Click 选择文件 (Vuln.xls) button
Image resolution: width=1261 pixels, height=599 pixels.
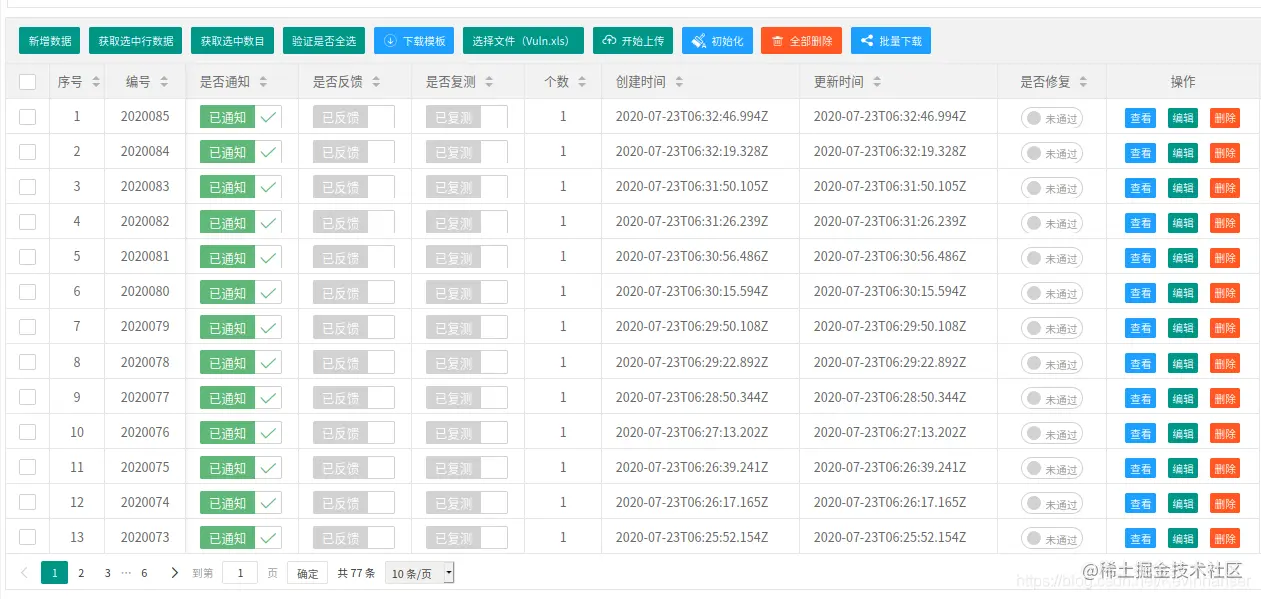pyautogui.click(x=523, y=41)
